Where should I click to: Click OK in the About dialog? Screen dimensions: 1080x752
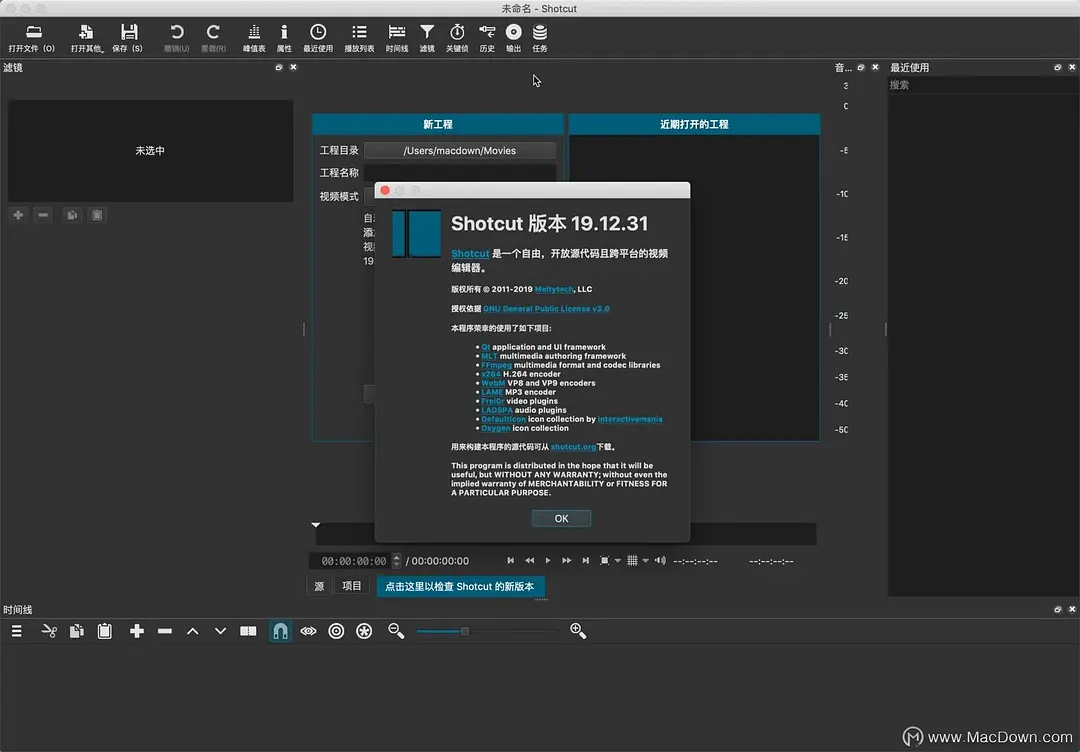pyautogui.click(x=561, y=519)
